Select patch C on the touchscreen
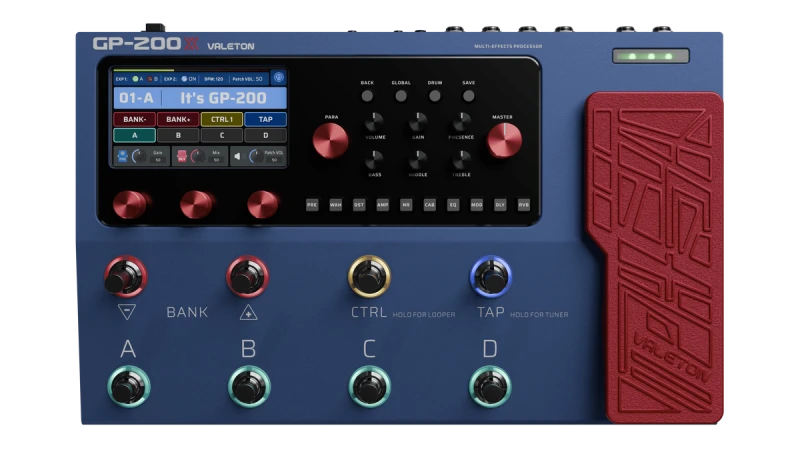The width and height of the screenshot is (800, 450). tap(221, 135)
